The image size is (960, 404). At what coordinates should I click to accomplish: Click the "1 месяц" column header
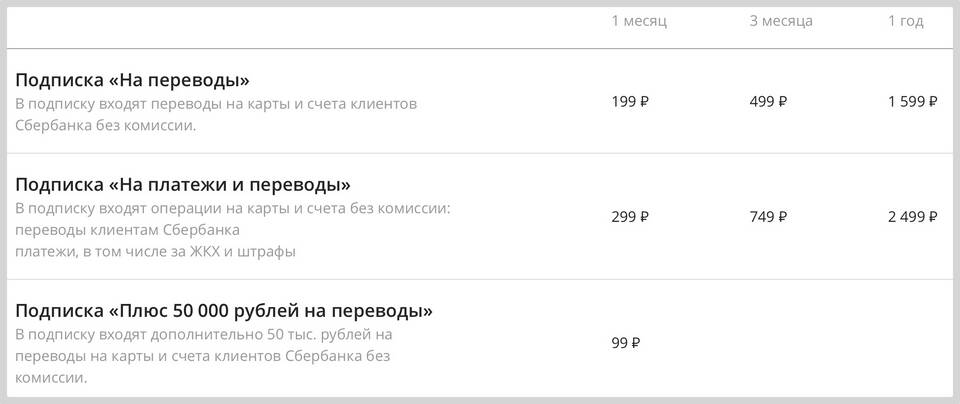tap(638, 21)
